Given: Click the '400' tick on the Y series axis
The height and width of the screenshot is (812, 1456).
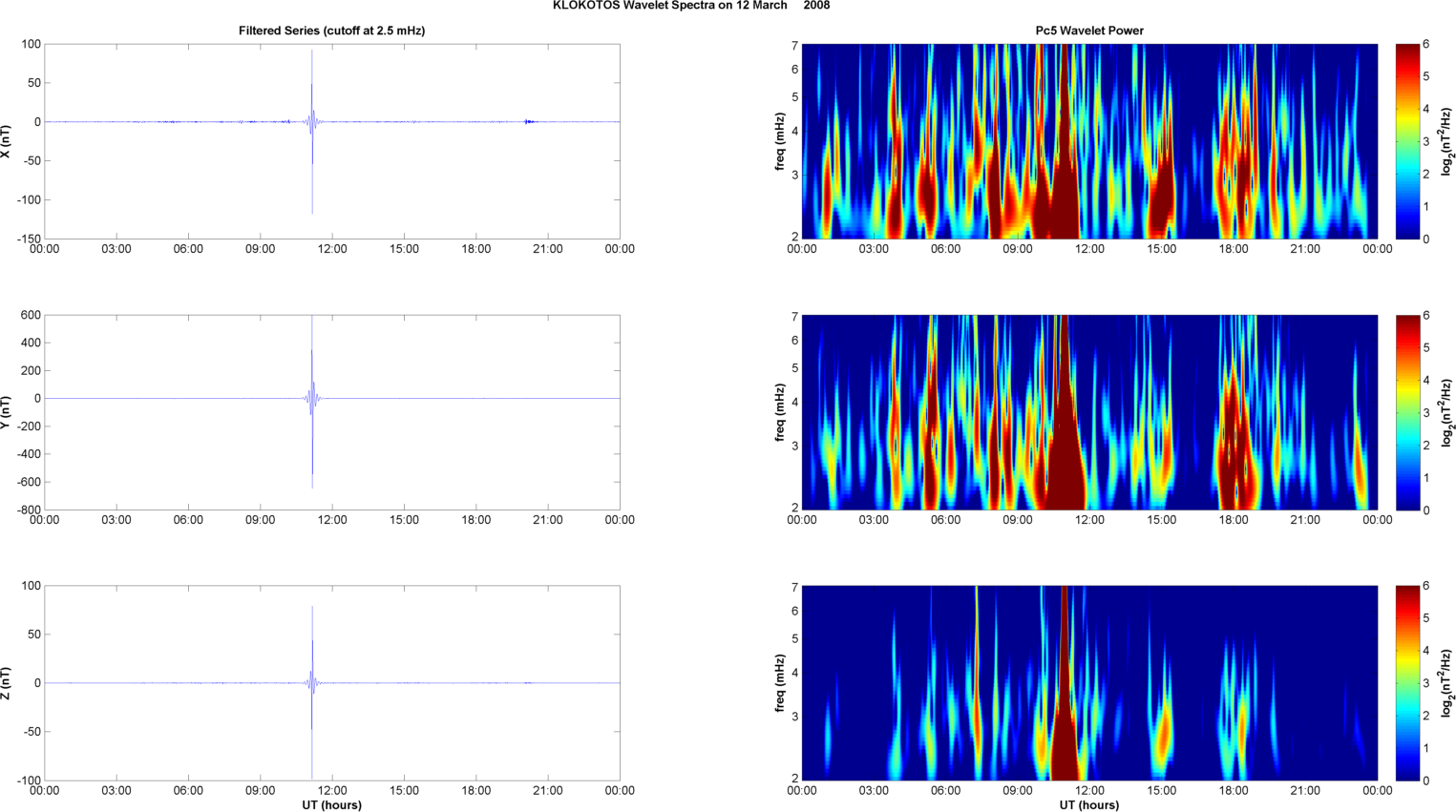Looking at the screenshot, I should pyautogui.click(x=31, y=343).
